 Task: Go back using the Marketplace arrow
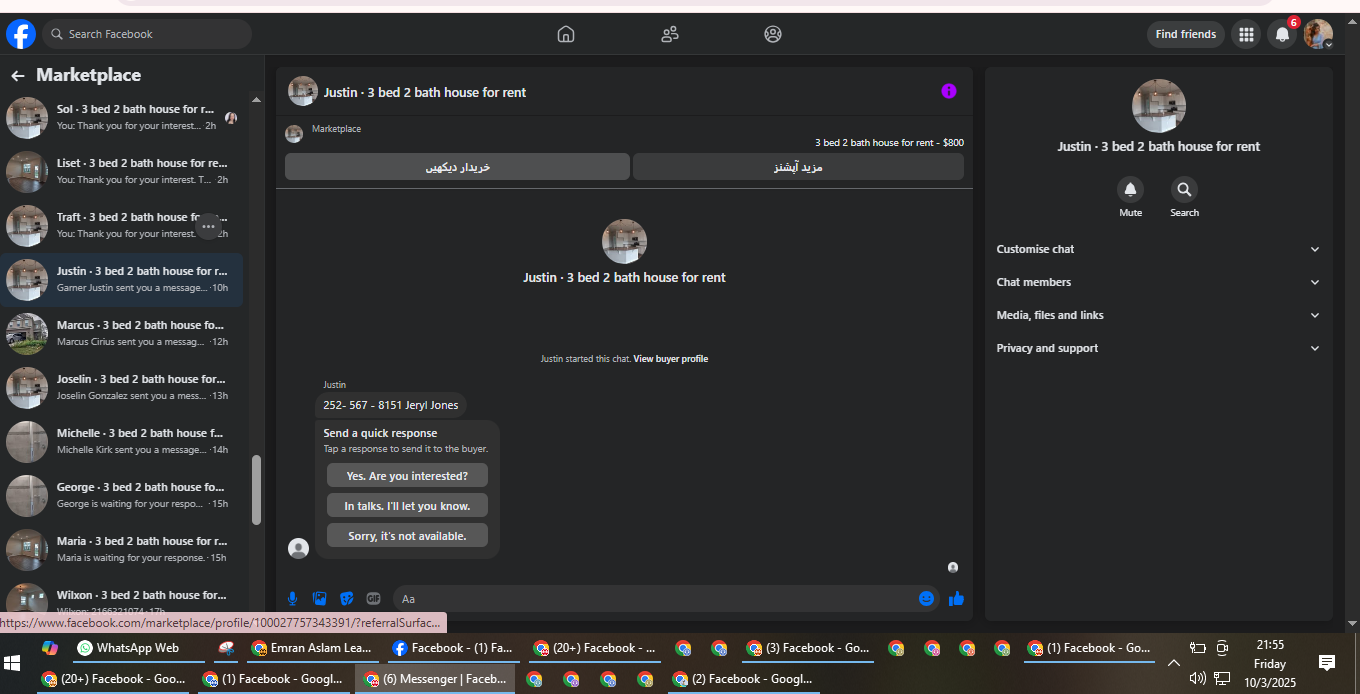pos(17,76)
